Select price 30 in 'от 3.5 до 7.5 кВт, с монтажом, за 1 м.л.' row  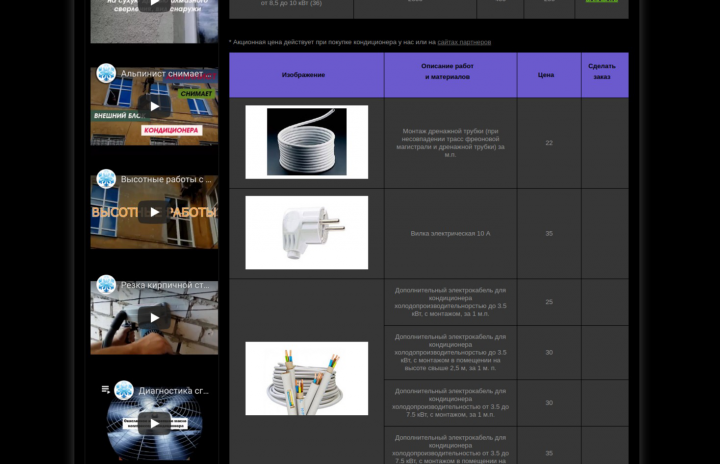(549, 403)
